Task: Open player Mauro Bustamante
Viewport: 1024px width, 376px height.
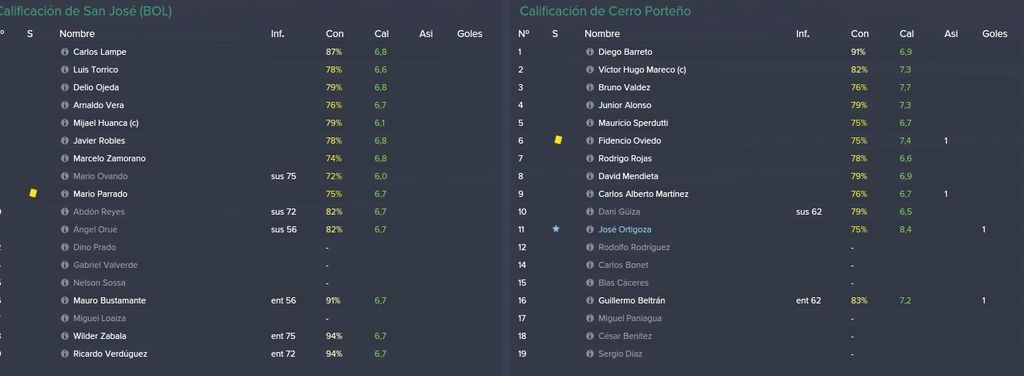Action: click(x=110, y=301)
